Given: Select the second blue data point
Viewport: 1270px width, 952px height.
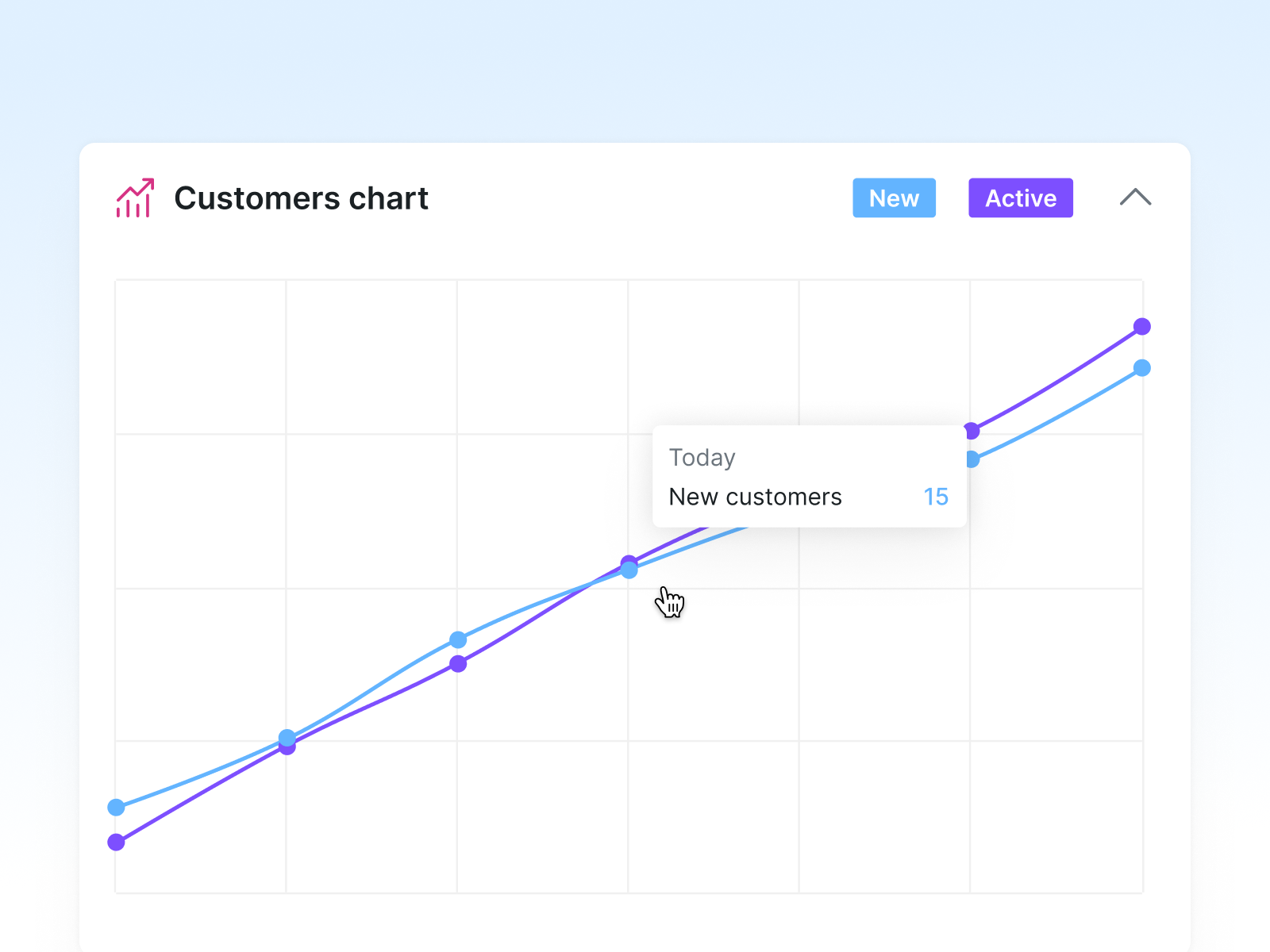Looking at the screenshot, I should (287, 737).
